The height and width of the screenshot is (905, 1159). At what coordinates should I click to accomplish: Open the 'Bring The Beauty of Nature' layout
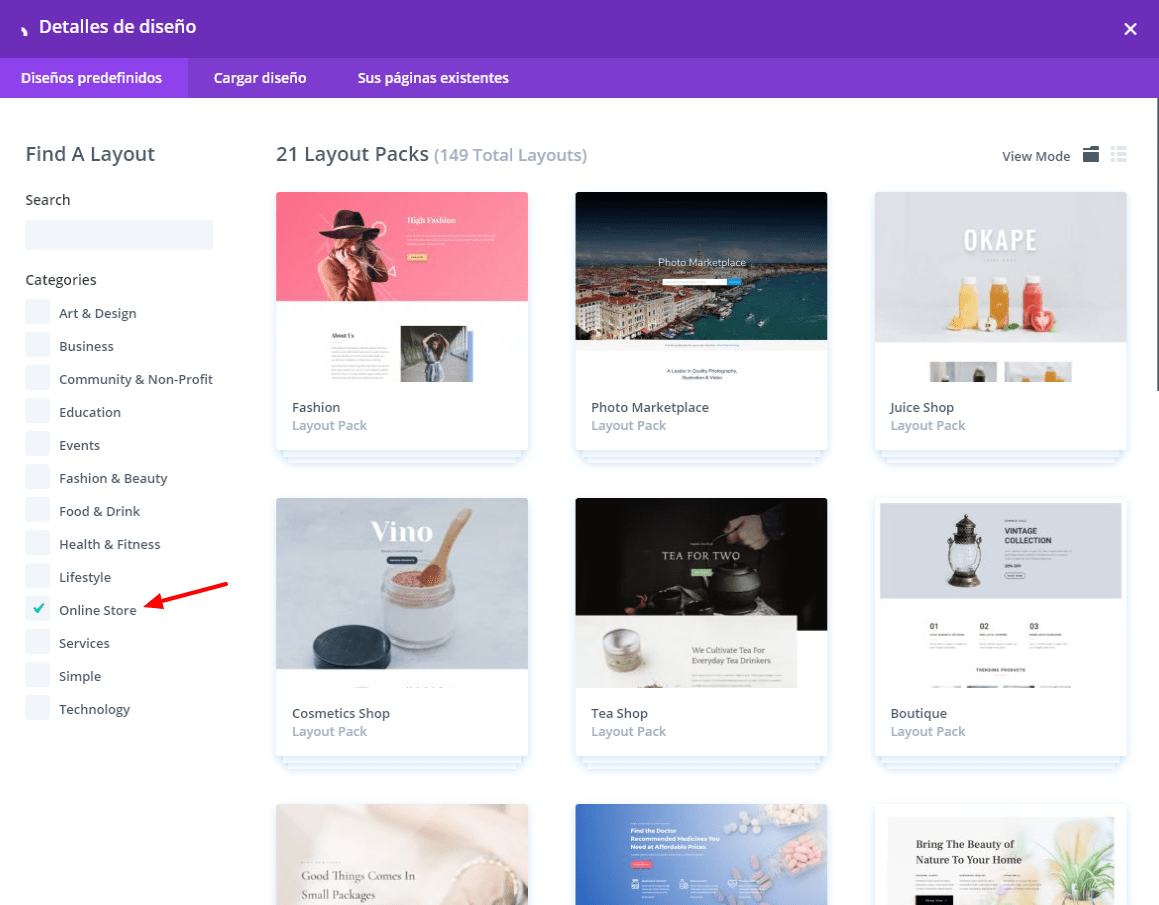(1000, 855)
